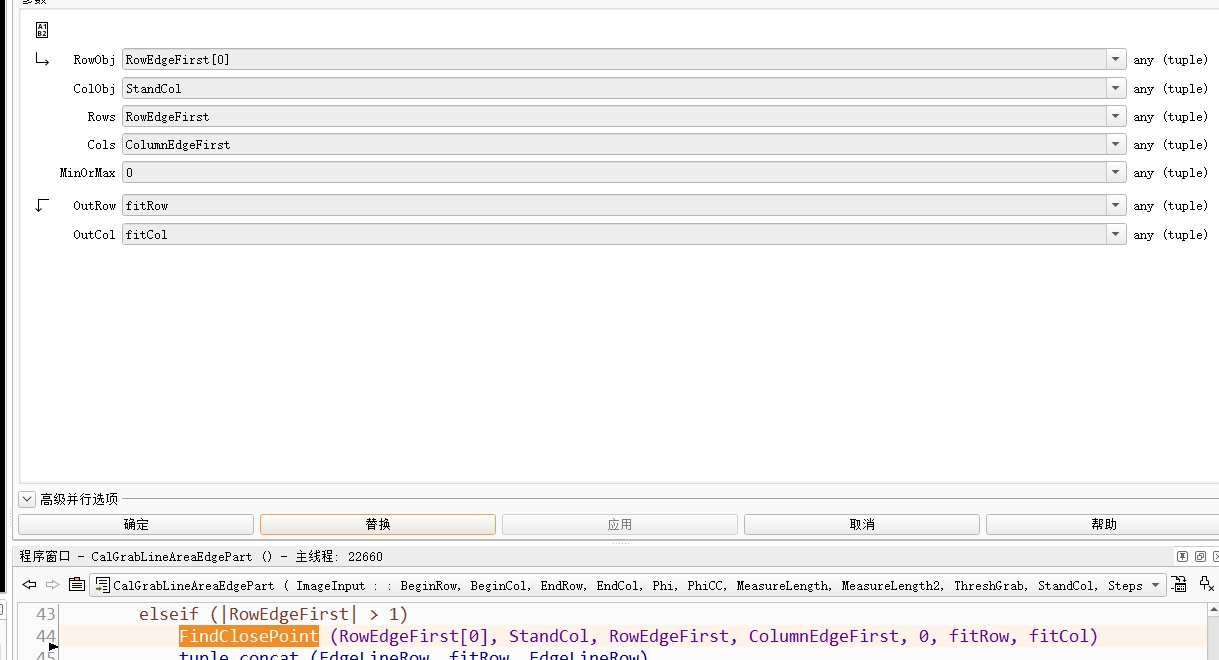This screenshot has height=660, width=1219.
Task: Collapse the 高级并行选项 section
Action: coord(27,499)
